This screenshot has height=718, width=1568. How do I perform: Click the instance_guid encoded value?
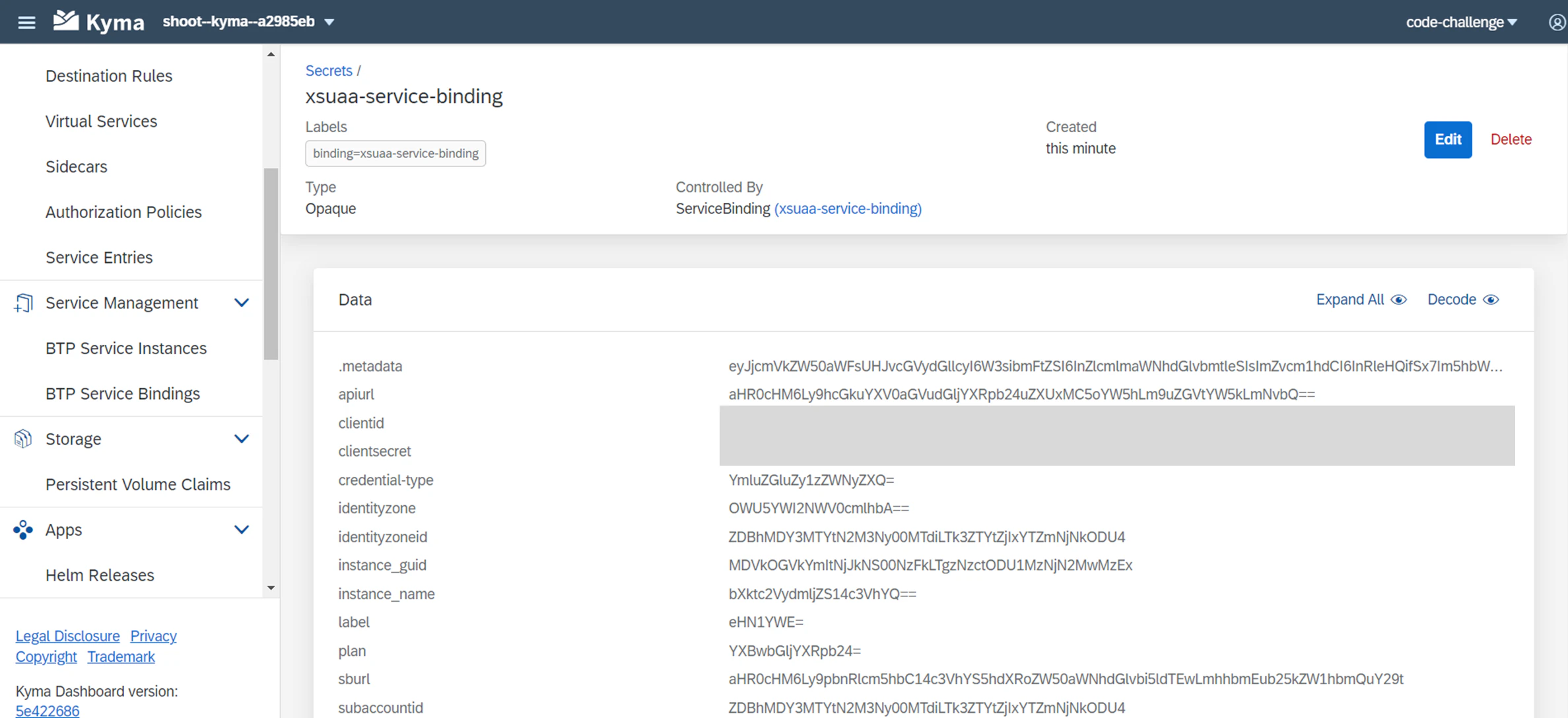930,565
